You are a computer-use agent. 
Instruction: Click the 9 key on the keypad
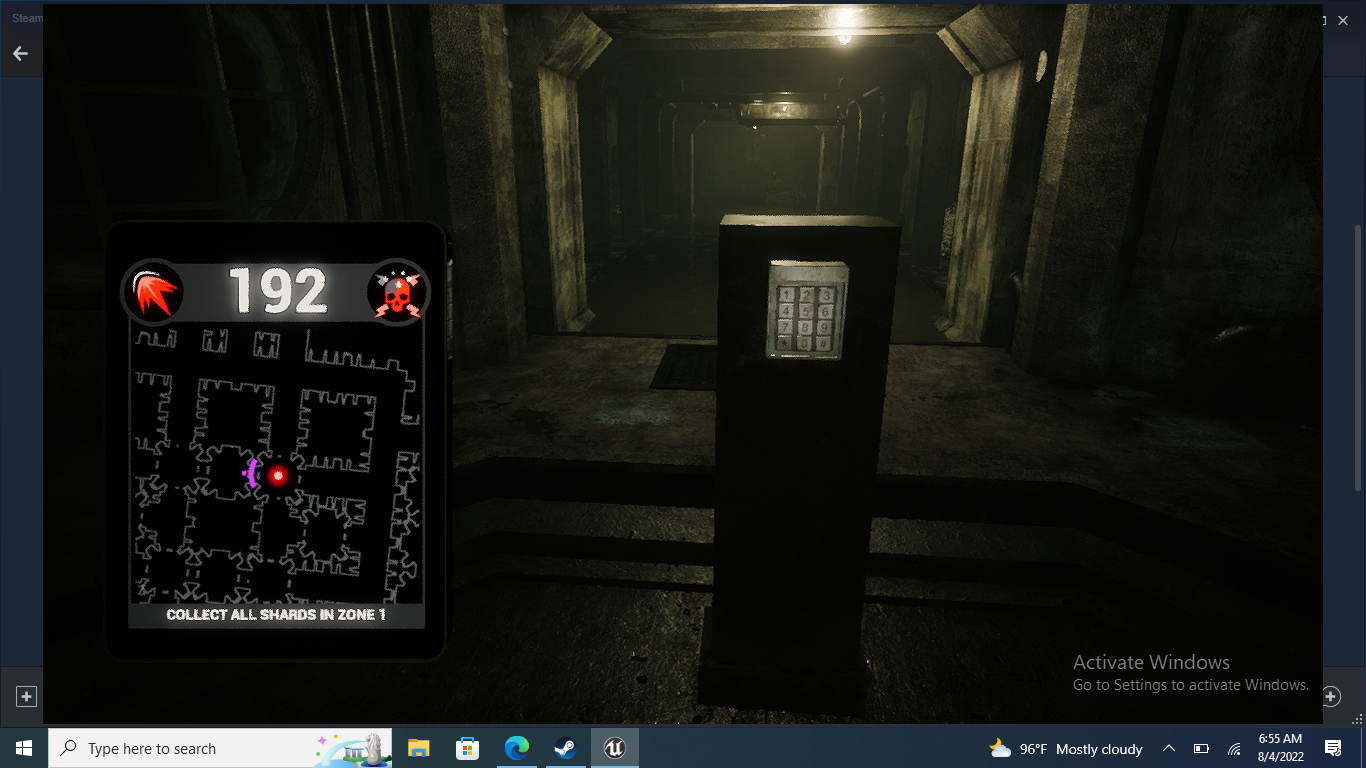click(x=824, y=327)
